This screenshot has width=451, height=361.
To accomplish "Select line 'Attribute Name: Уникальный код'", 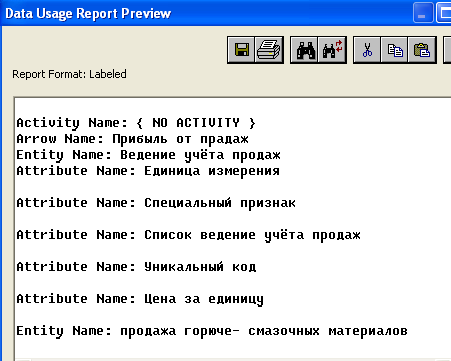I will tap(136, 267).
